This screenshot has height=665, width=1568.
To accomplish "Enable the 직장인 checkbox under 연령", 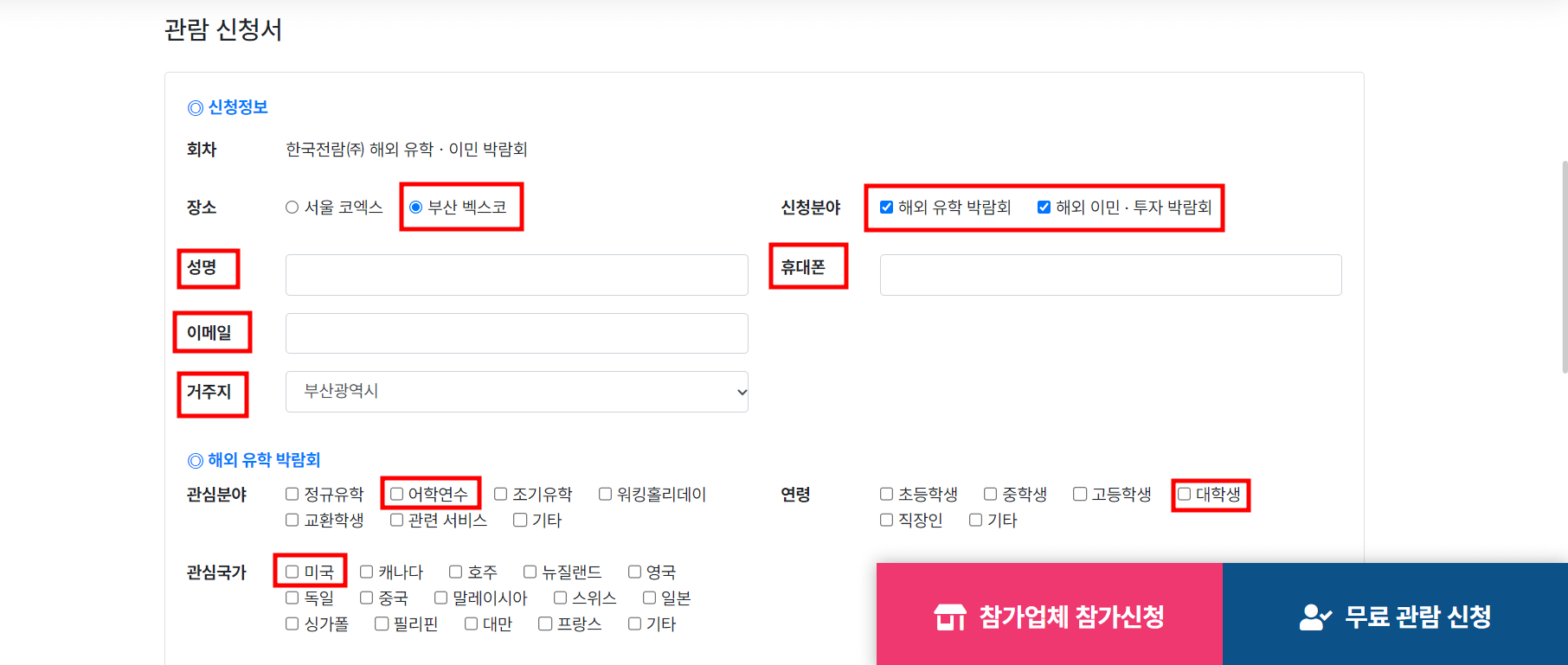I will click(885, 519).
